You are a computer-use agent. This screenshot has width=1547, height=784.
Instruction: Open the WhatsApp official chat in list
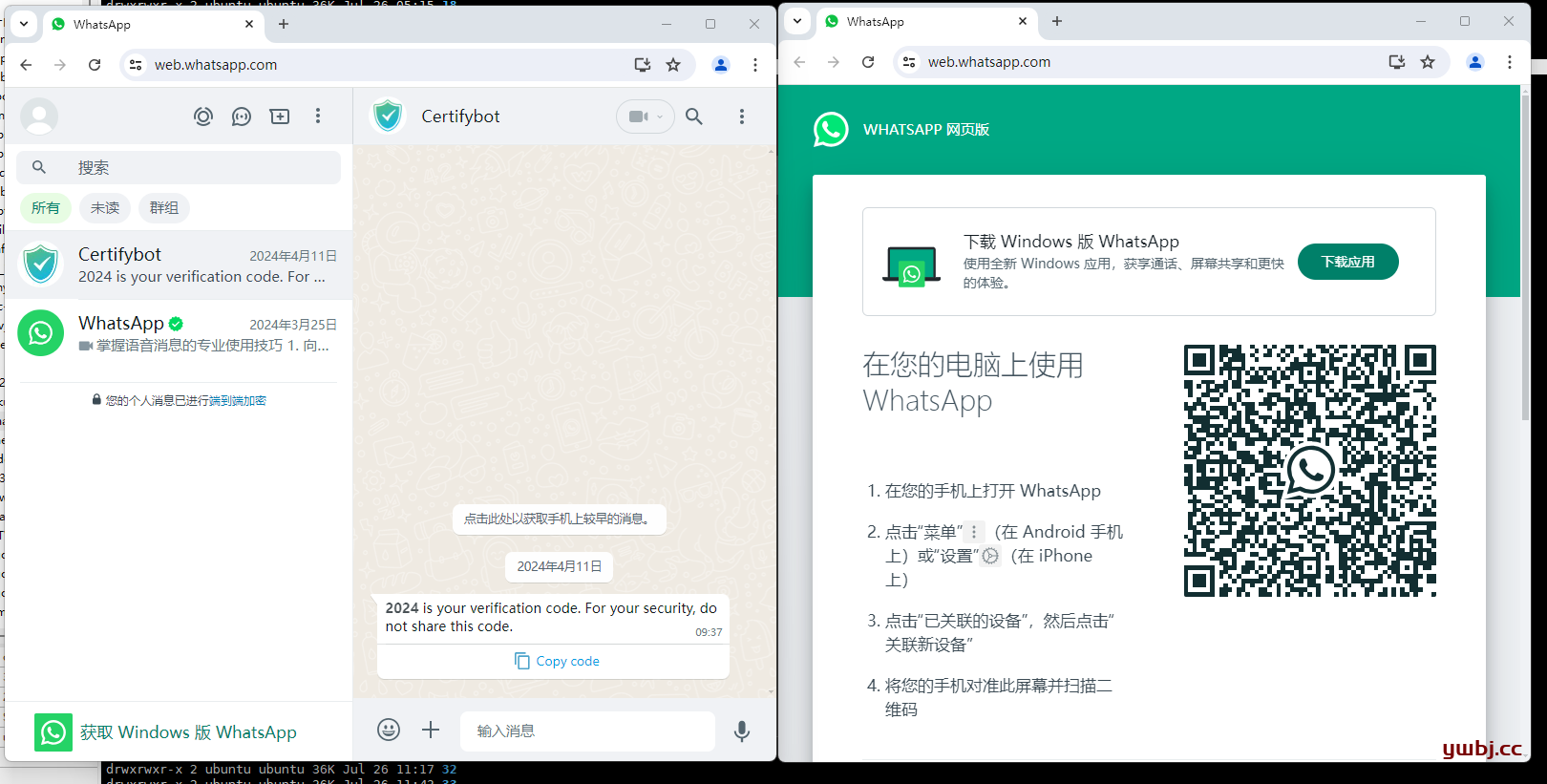pos(179,333)
